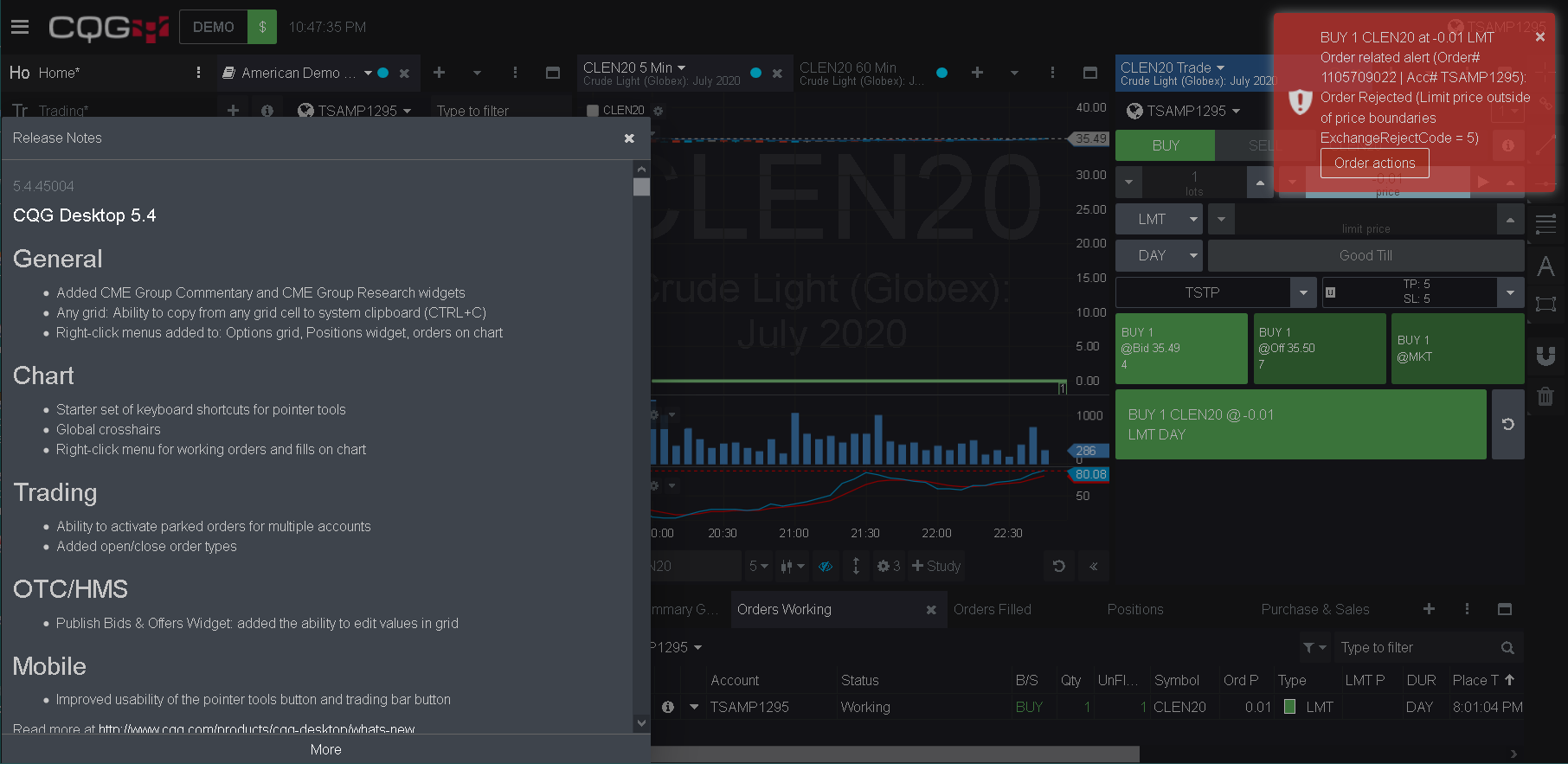Open the Positions tab
This screenshot has height=770, width=1568.
click(x=1135, y=609)
